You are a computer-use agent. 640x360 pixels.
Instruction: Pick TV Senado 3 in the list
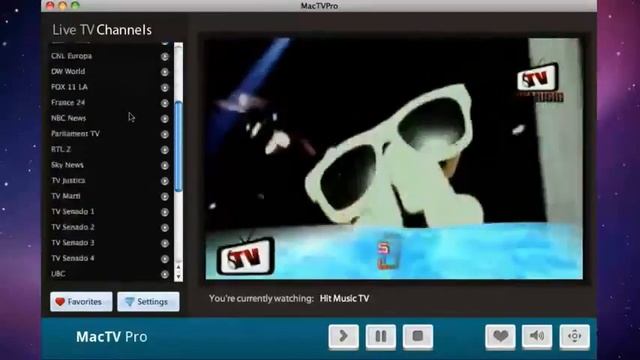point(73,243)
